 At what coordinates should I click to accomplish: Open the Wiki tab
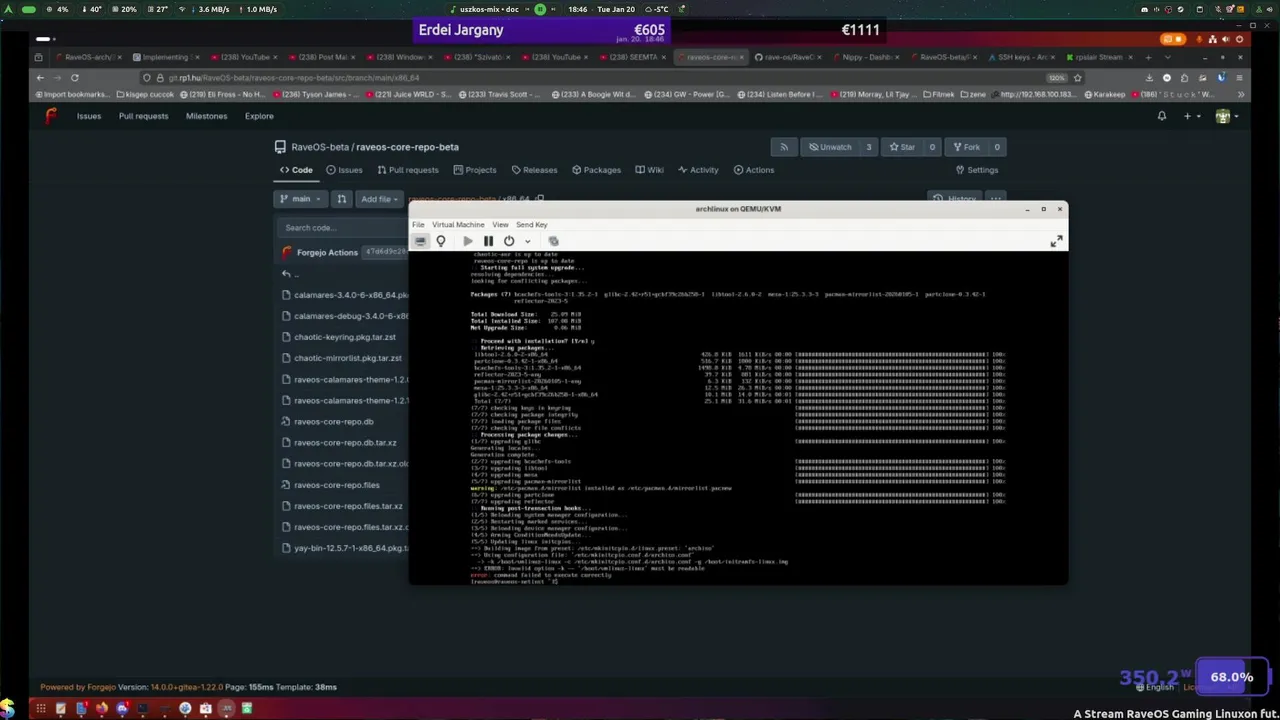click(x=648, y=170)
